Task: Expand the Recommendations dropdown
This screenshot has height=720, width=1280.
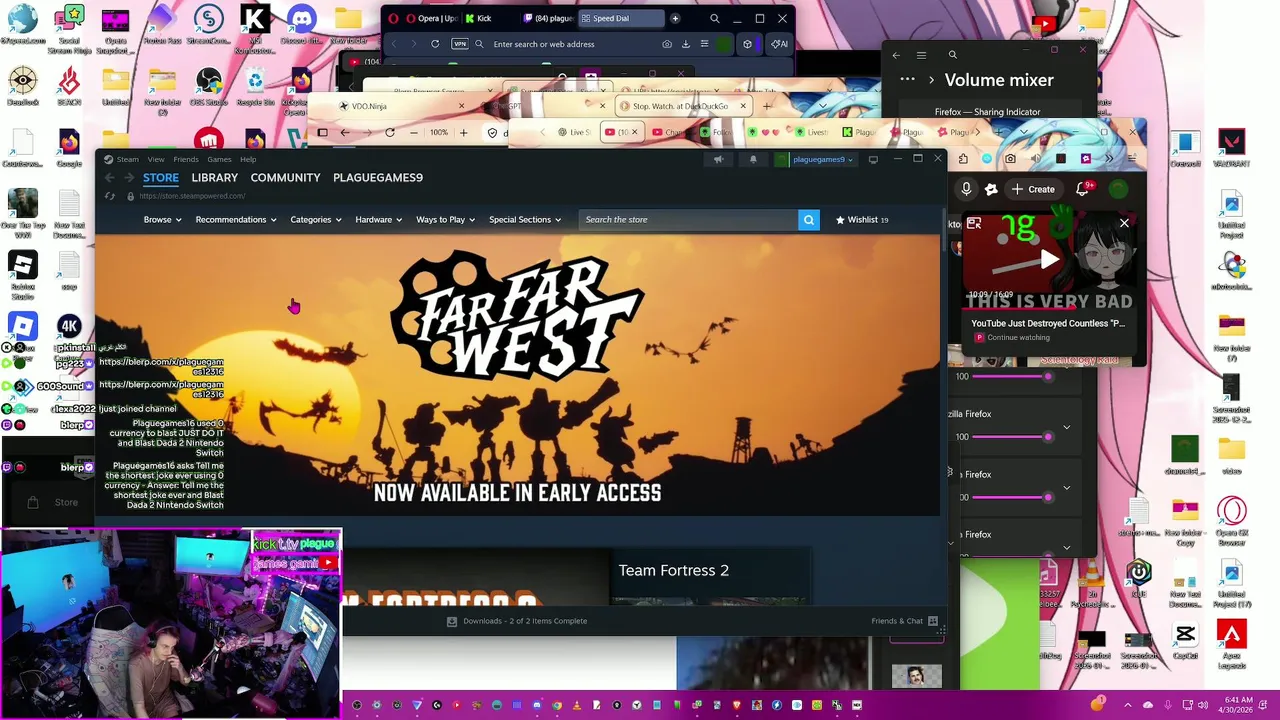Action: tap(236, 220)
